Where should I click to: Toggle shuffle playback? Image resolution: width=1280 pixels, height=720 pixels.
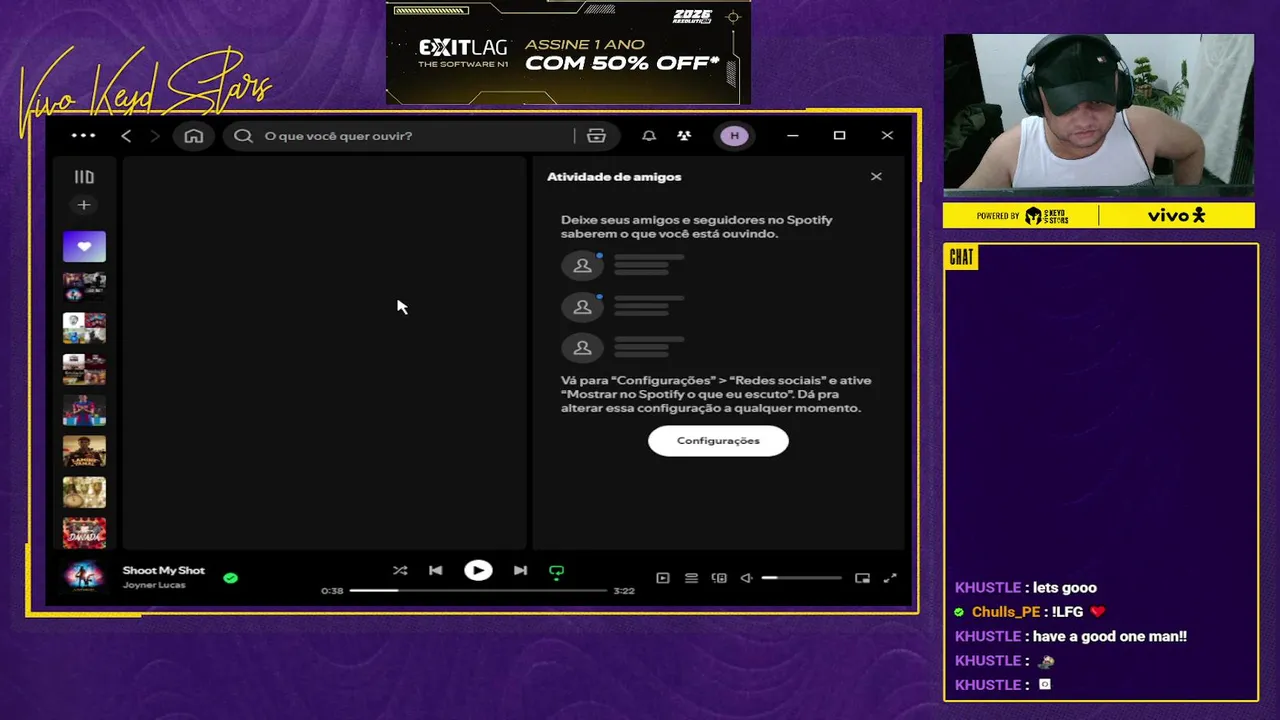tap(400, 571)
